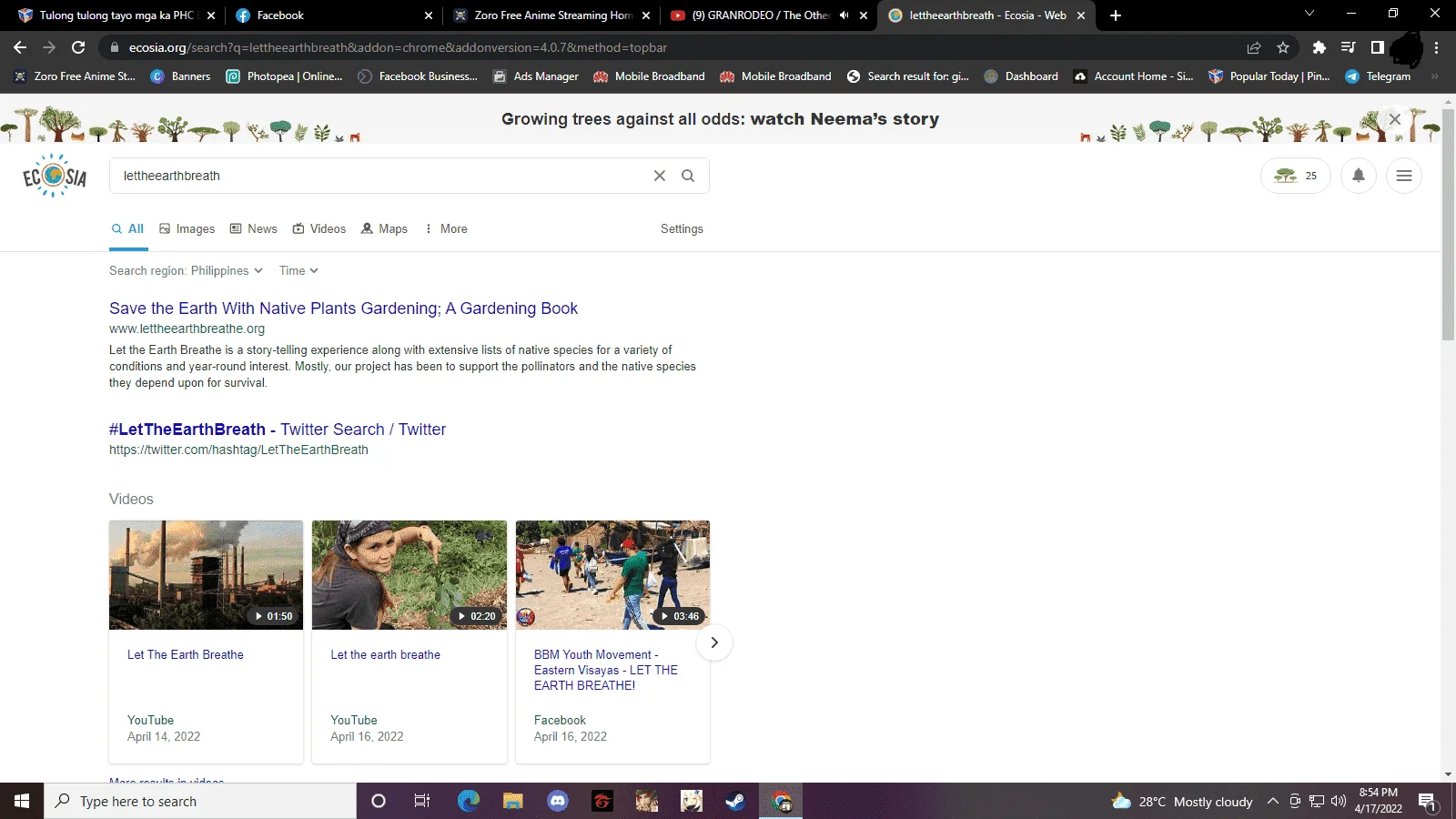Click the Windows taskbar search box
The image size is (1456, 819).
pyautogui.click(x=200, y=801)
